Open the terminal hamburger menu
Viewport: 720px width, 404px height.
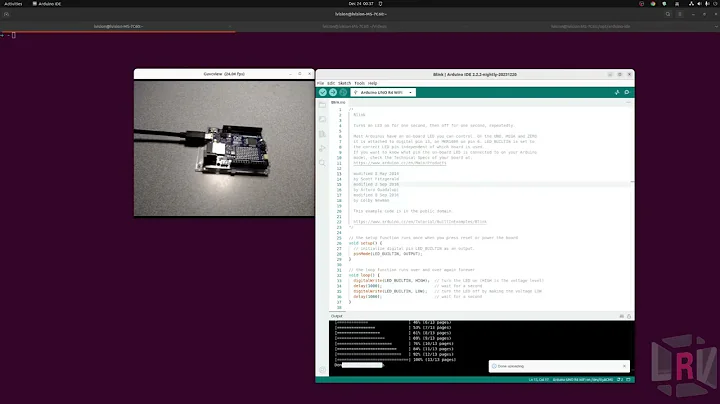[680, 14]
